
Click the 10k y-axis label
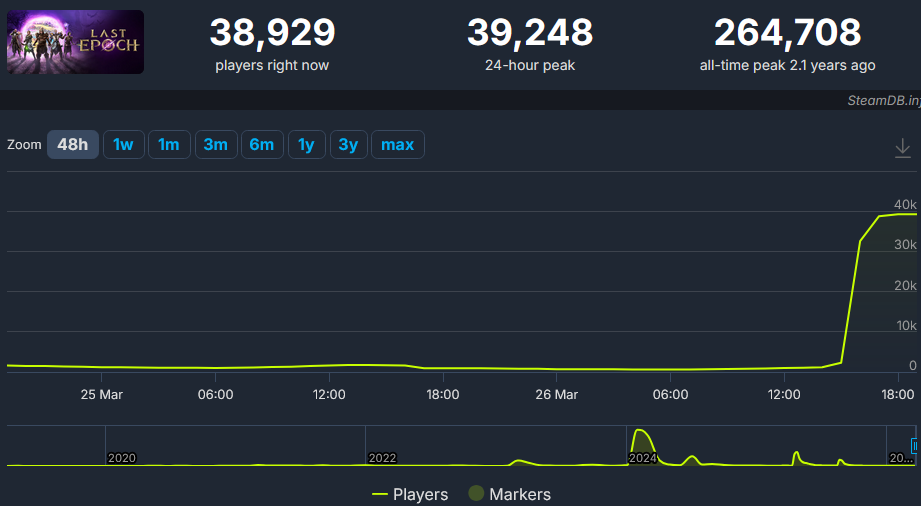click(x=905, y=326)
